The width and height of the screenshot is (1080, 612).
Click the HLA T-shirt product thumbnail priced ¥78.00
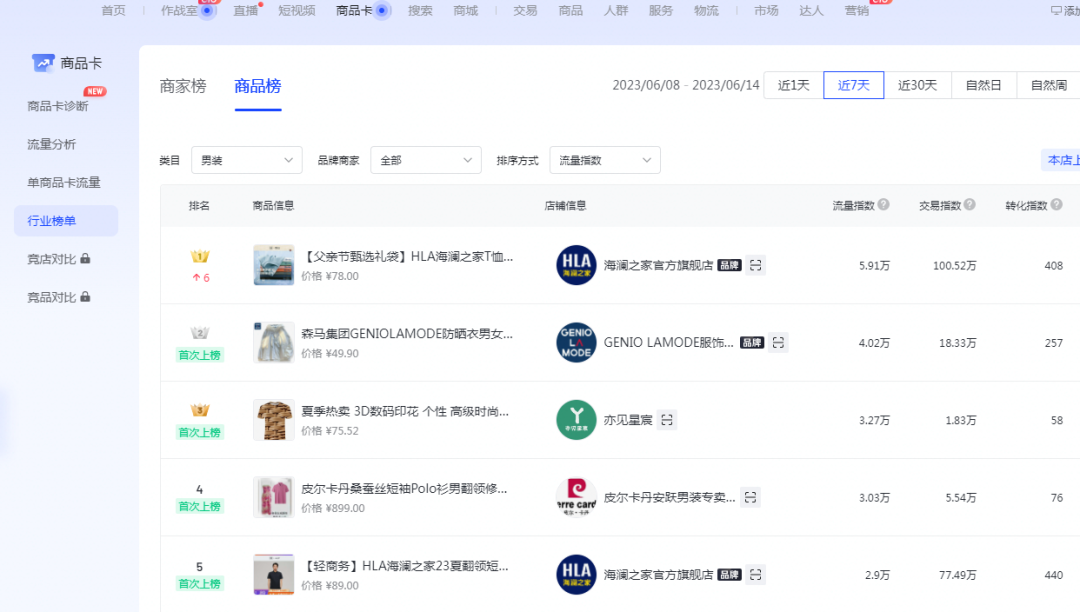(273, 265)
